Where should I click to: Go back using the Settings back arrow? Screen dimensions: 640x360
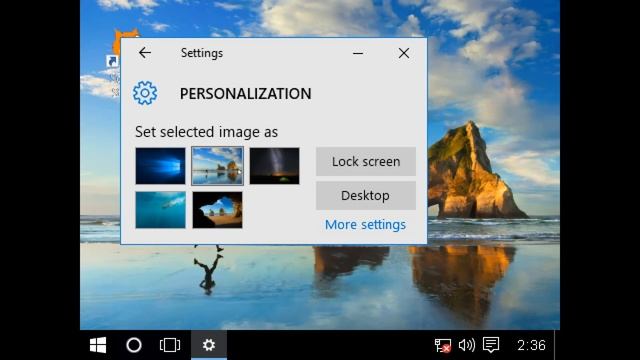point(144,53)
